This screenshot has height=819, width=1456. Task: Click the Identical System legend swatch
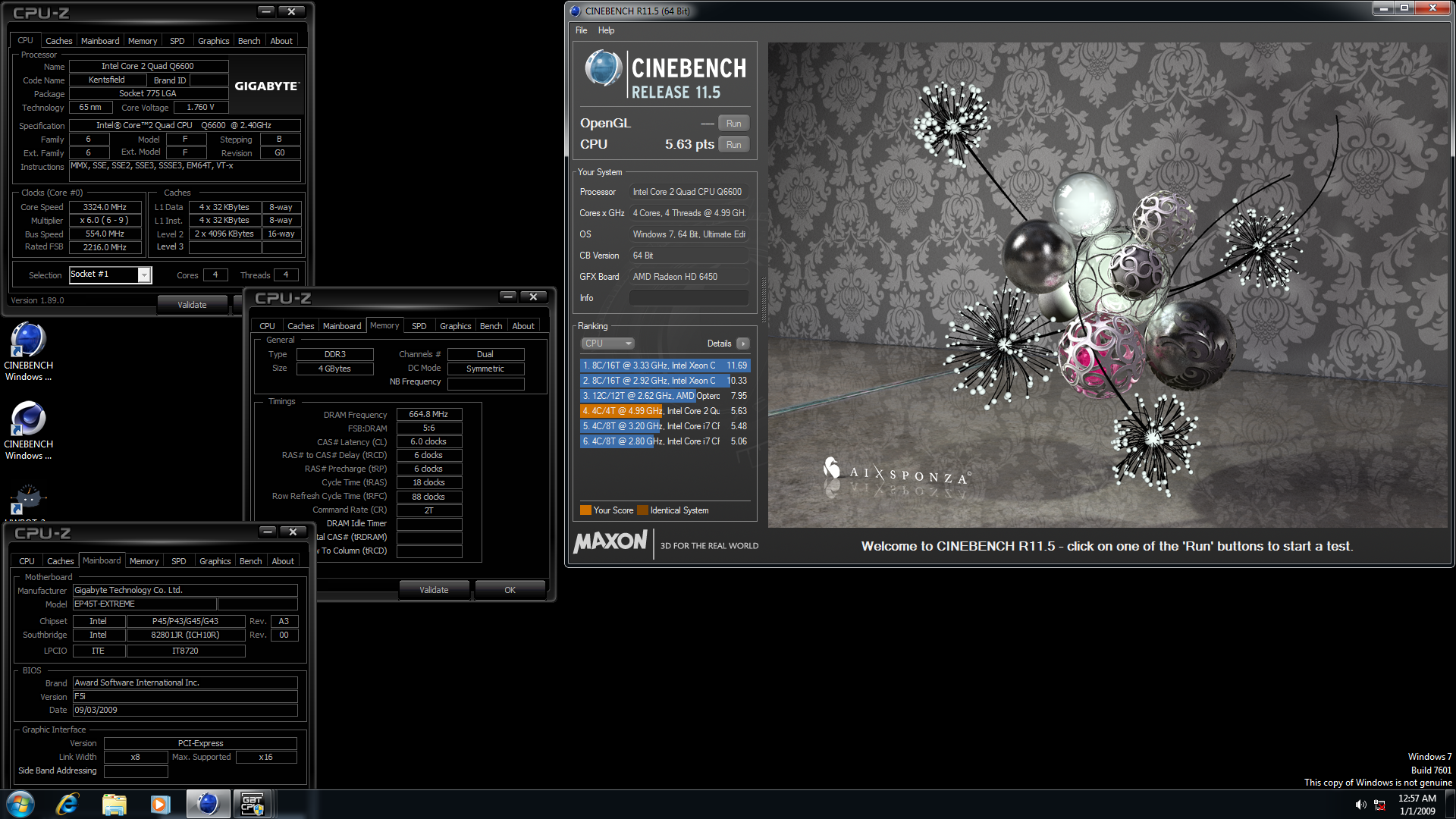(x=643, y=510)
